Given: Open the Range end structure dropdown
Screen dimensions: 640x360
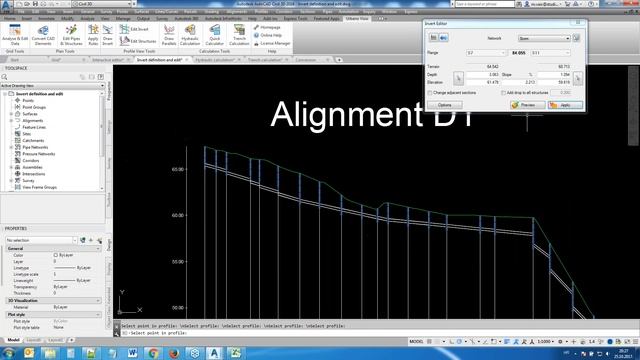Looking at the screenshot, I should 550,53.
